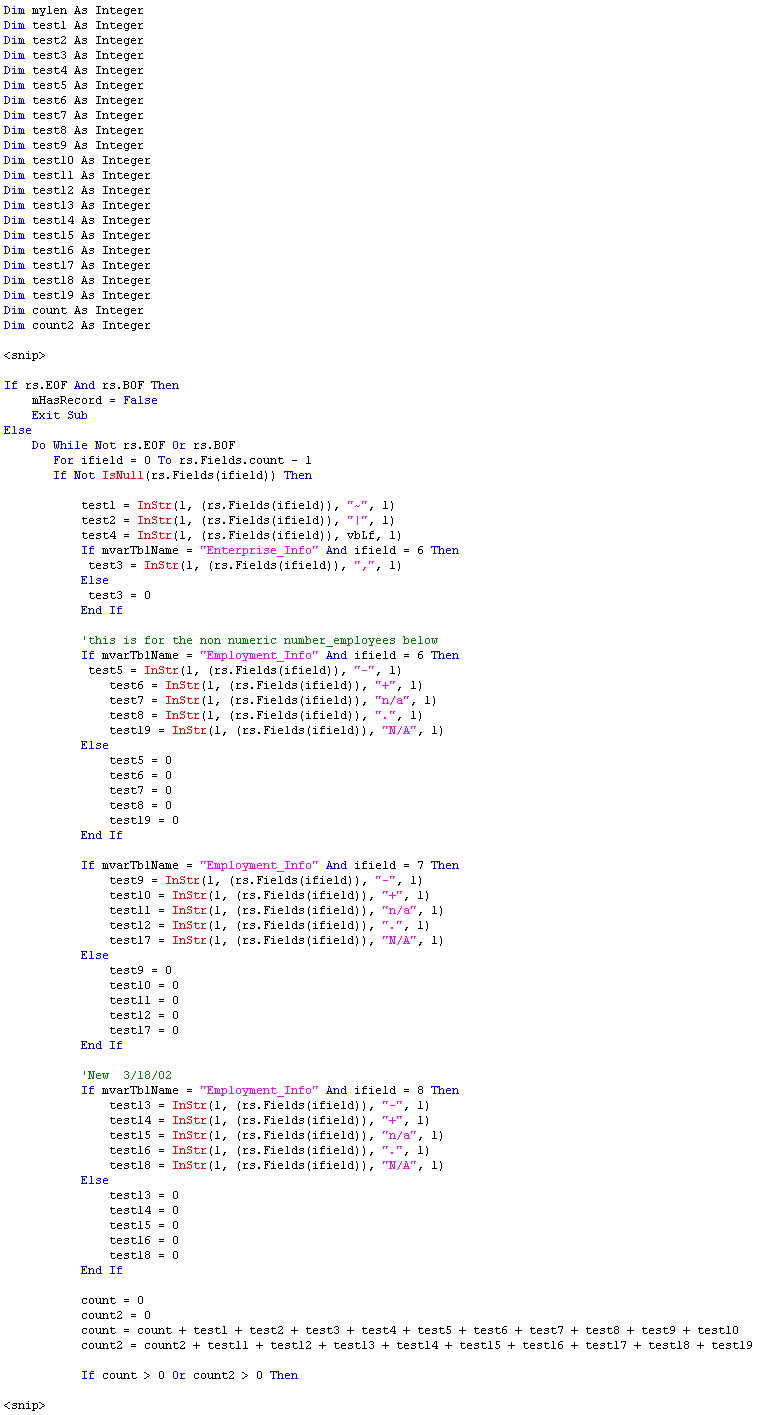Click the 'test5 = InStr' line
757x1415 pixels.
pos(245,670)
